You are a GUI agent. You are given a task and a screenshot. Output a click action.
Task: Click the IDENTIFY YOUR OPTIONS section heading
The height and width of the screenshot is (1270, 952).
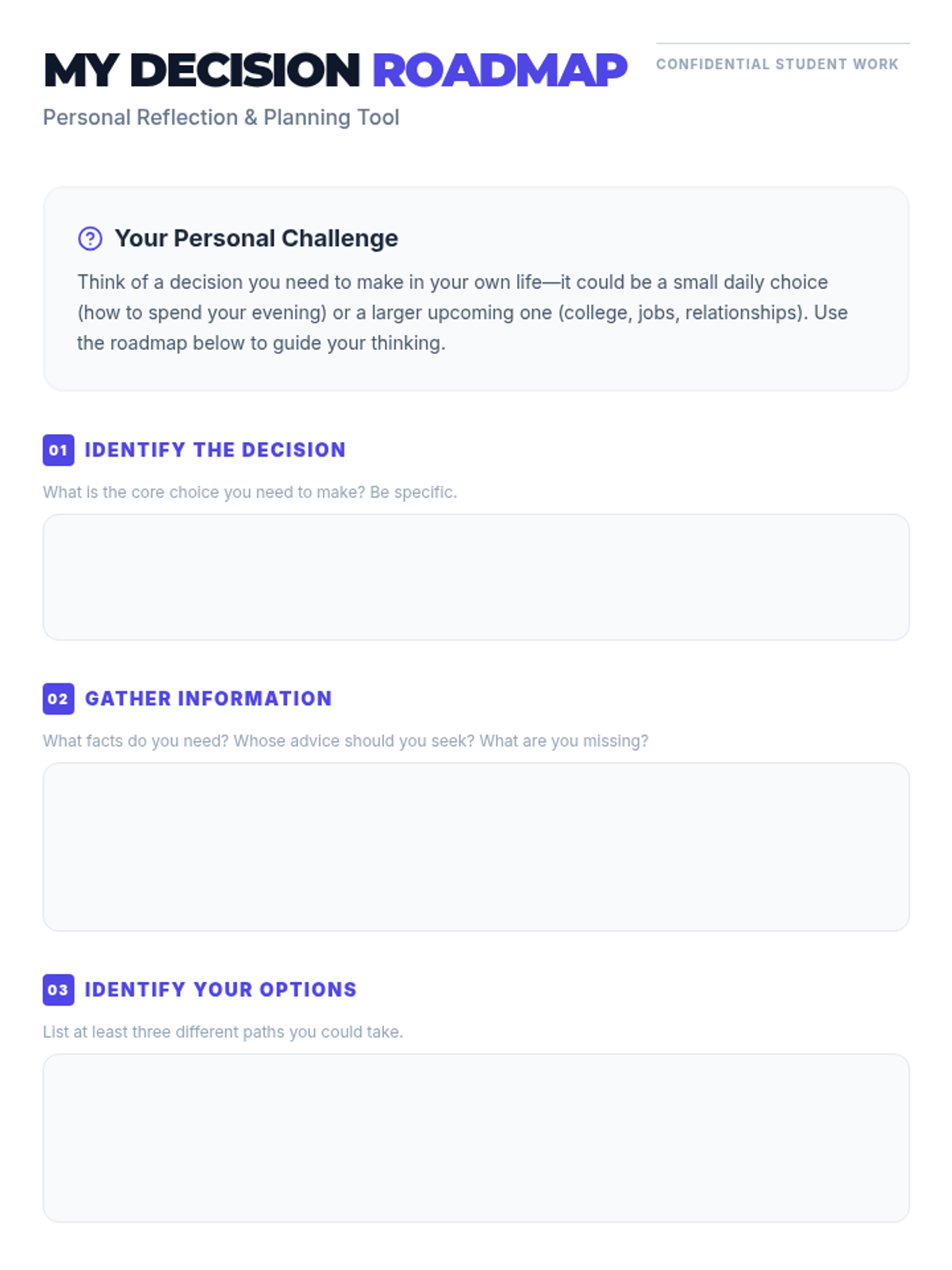221,990
